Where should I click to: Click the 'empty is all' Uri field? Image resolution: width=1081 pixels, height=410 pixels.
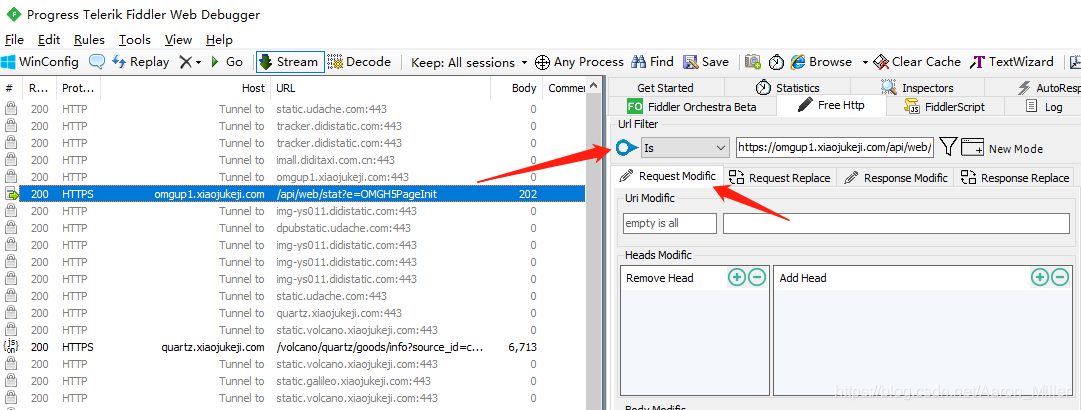pyautogui.click(x=669, y=223)
